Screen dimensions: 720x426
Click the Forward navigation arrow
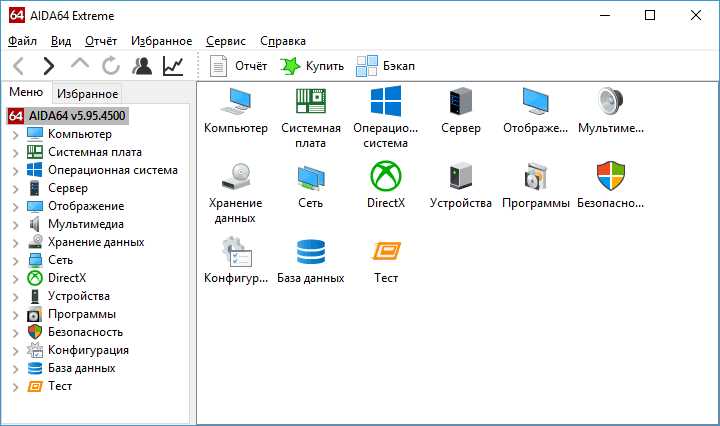pyautogui.click(x=49, y=66)
